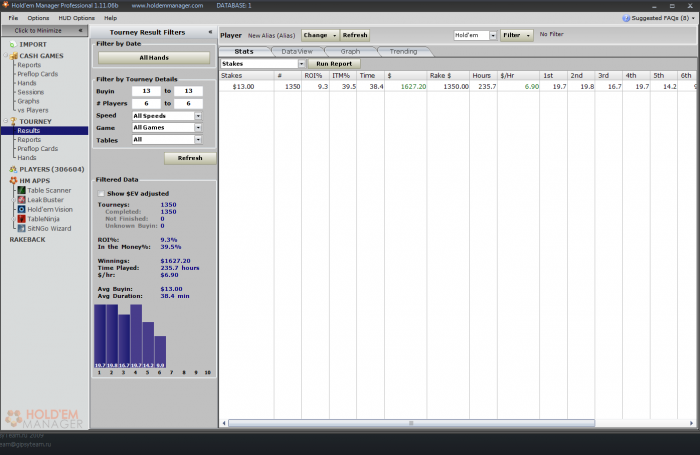Select Graphs under Cash Games
Image resolution: width=700 pixels, height=455 pixels.
28,101
